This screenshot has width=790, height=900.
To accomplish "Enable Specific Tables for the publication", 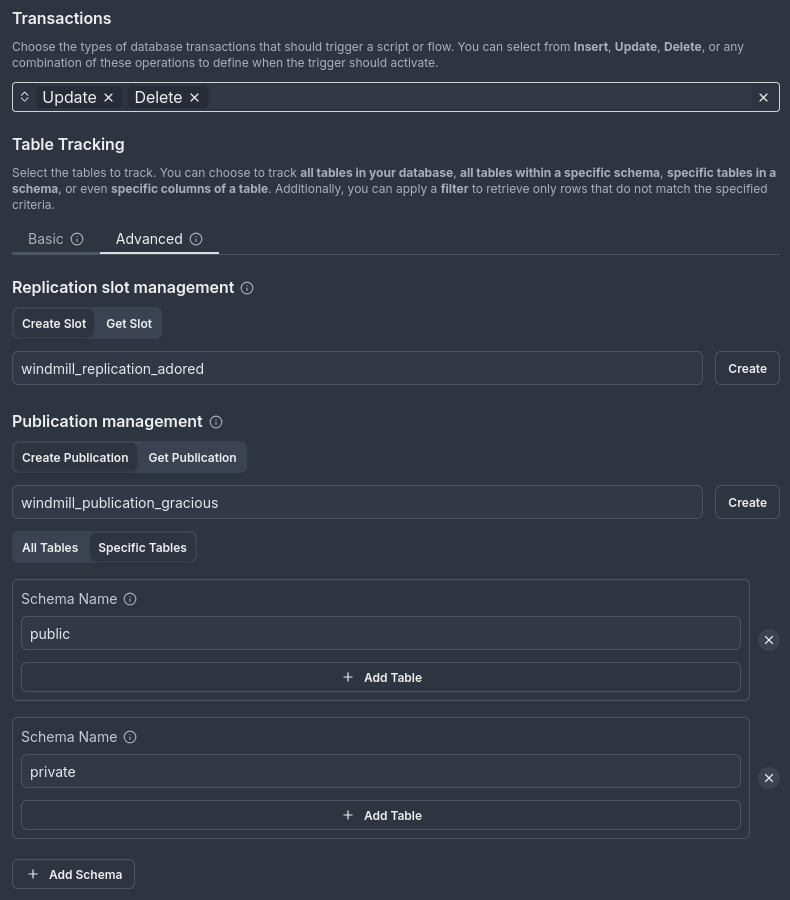I will click(x=142, y=547).
